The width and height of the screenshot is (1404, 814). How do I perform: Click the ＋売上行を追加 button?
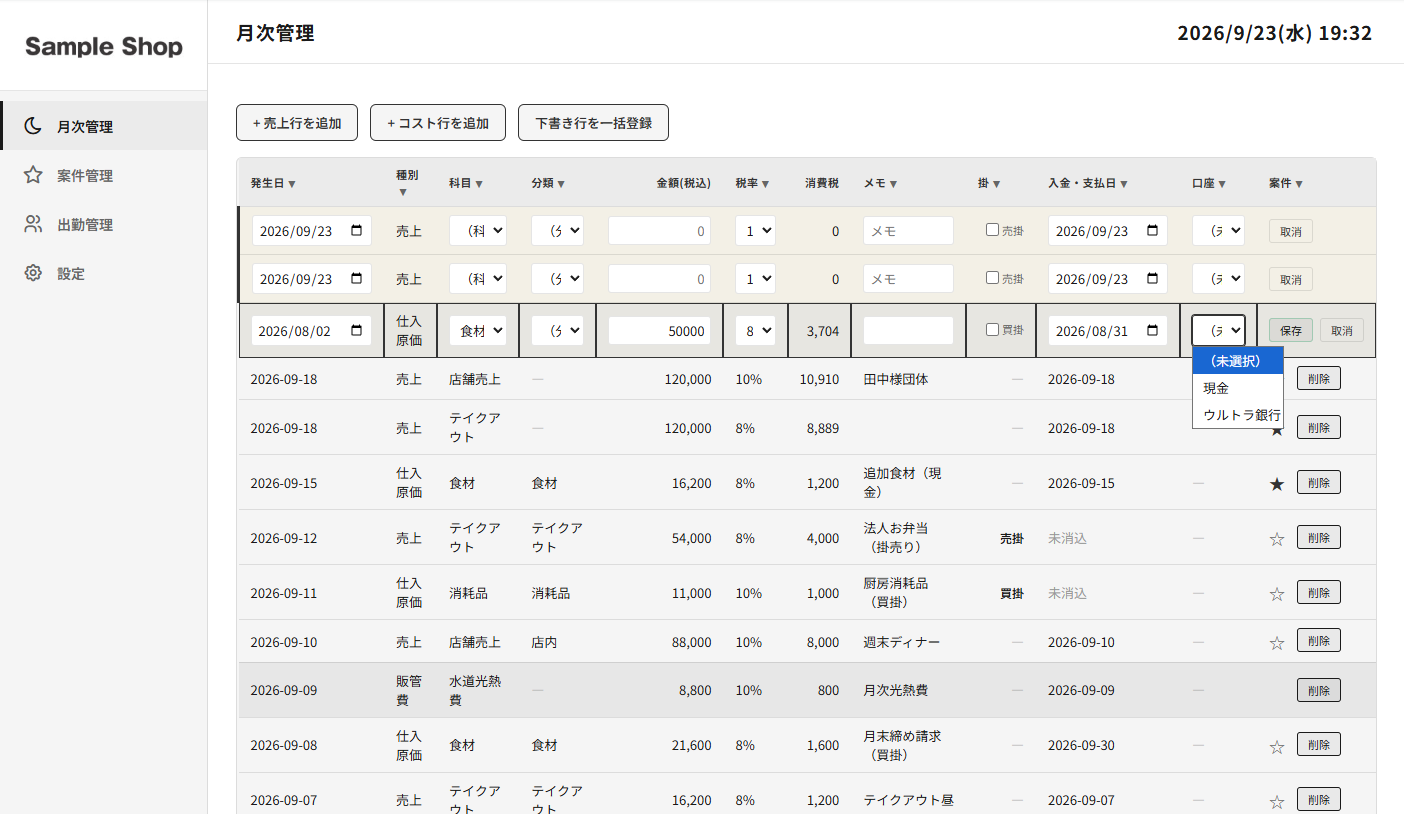tap(297, 123)
